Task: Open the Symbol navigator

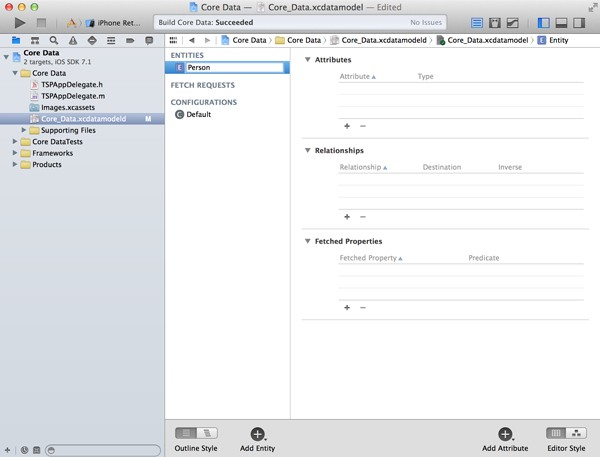Action: pos(35,40)
